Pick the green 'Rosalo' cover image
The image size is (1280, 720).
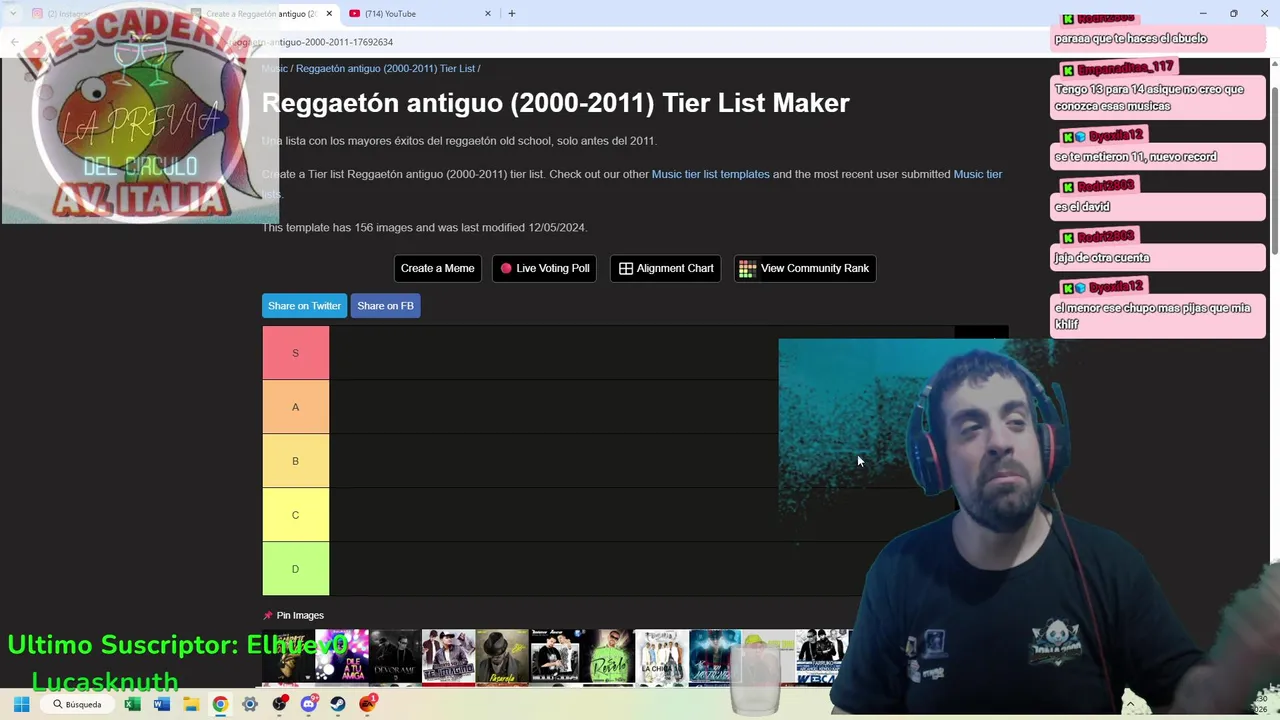(x=609, y=655)
